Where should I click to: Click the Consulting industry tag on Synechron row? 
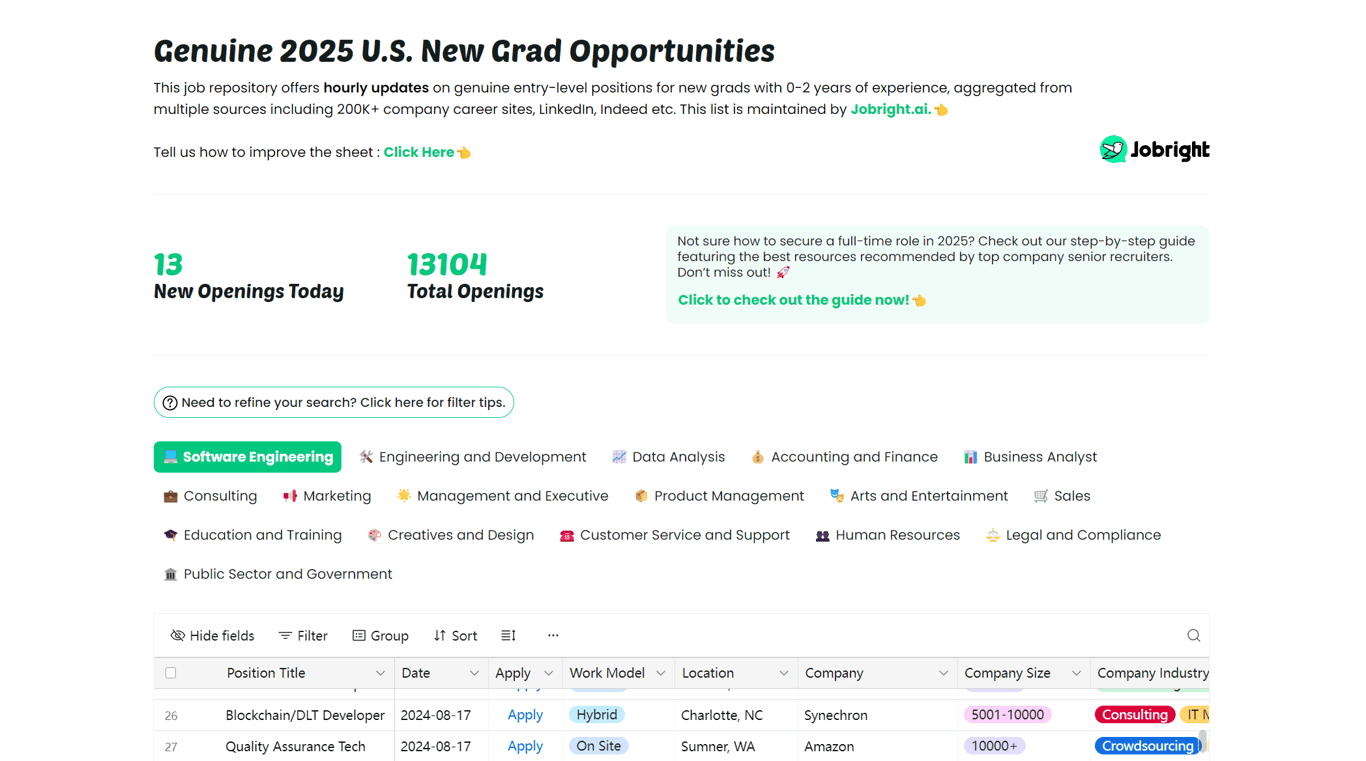point(1134,715)
